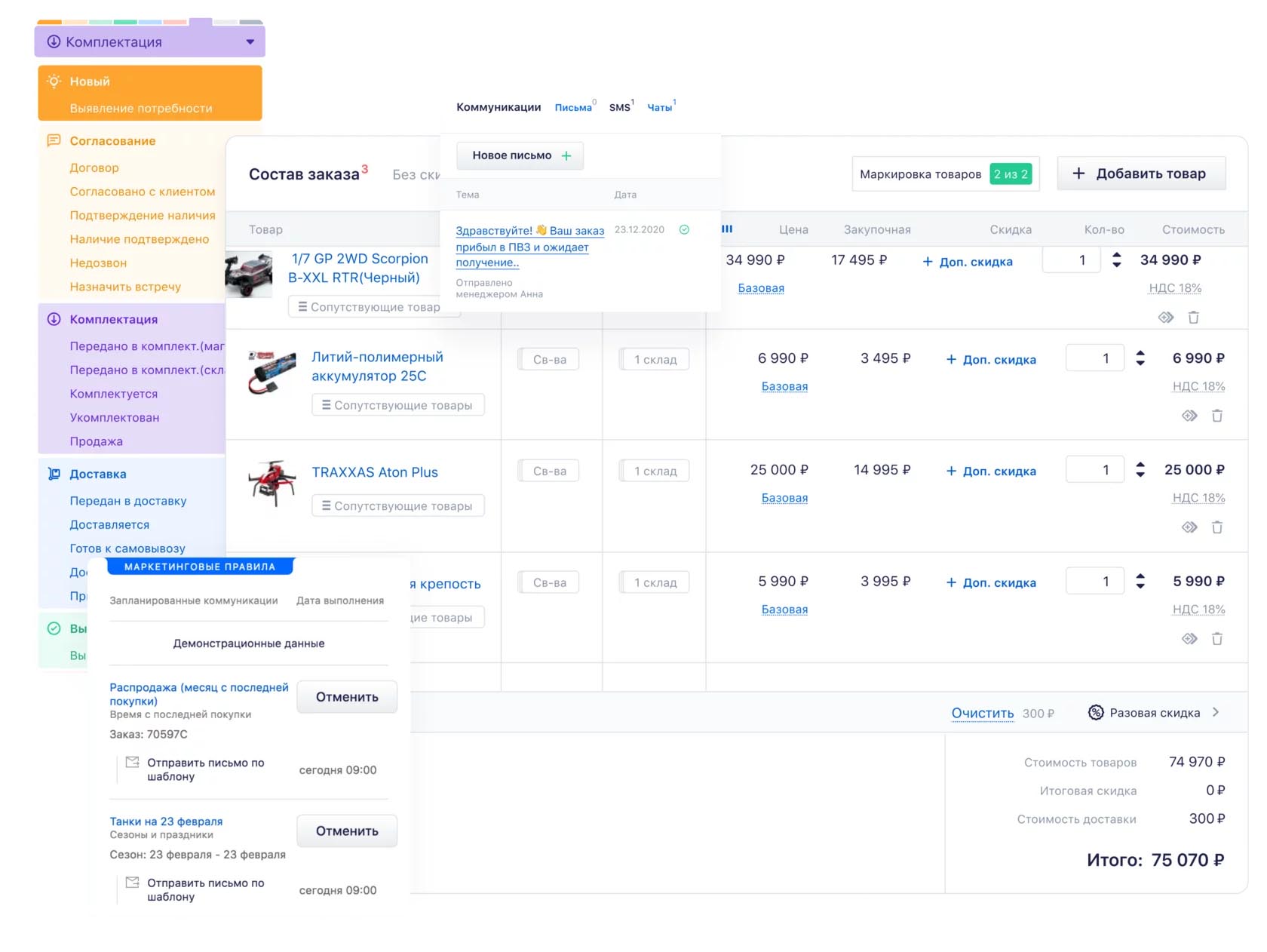The height and width of the screenshot is (952, 1267).
Task: Click Базовая price type in the 25 000 ₽ row
Action: pyautogui.click(x=784, y=497)
